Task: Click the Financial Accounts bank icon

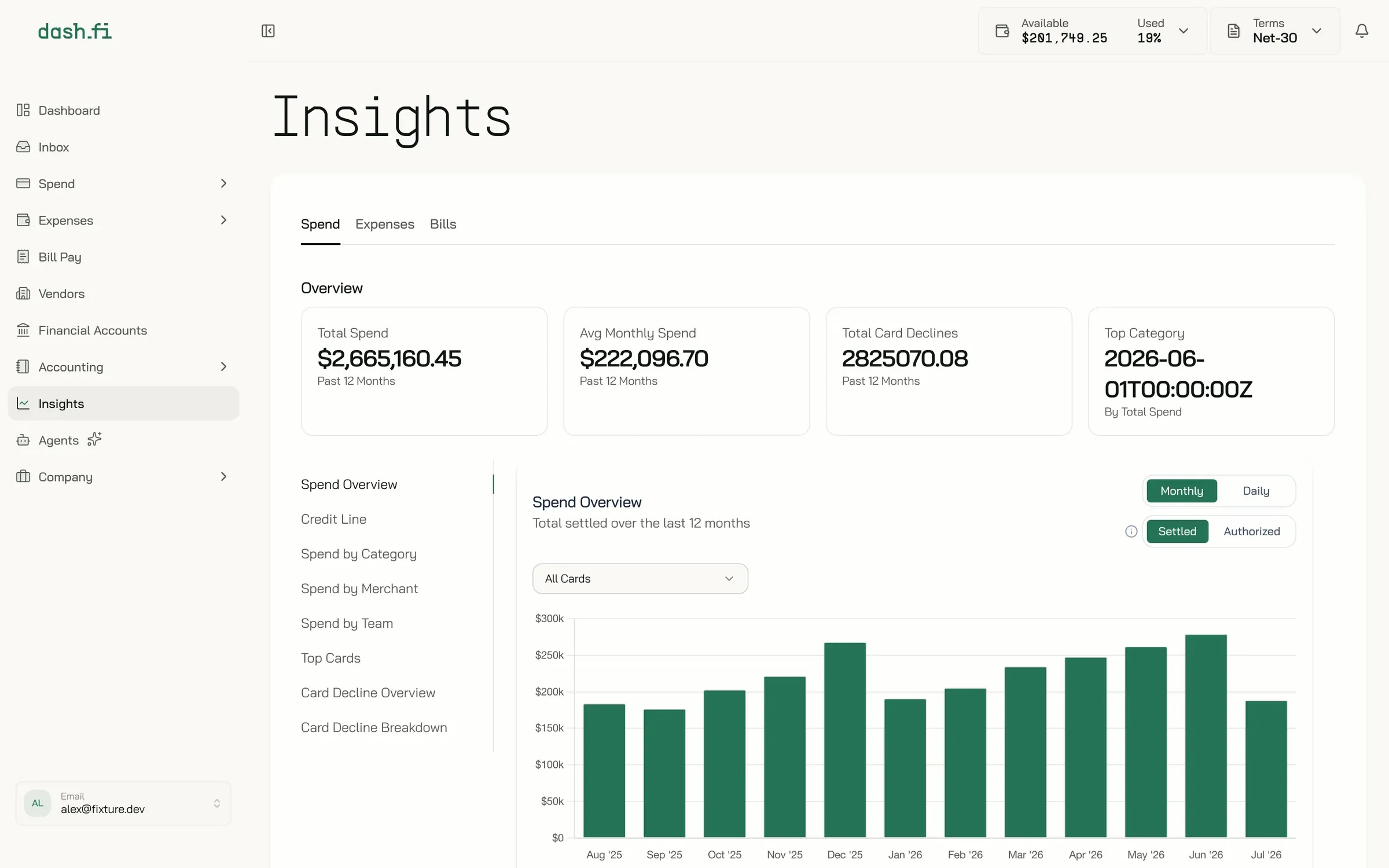Action: coord(23,330)
